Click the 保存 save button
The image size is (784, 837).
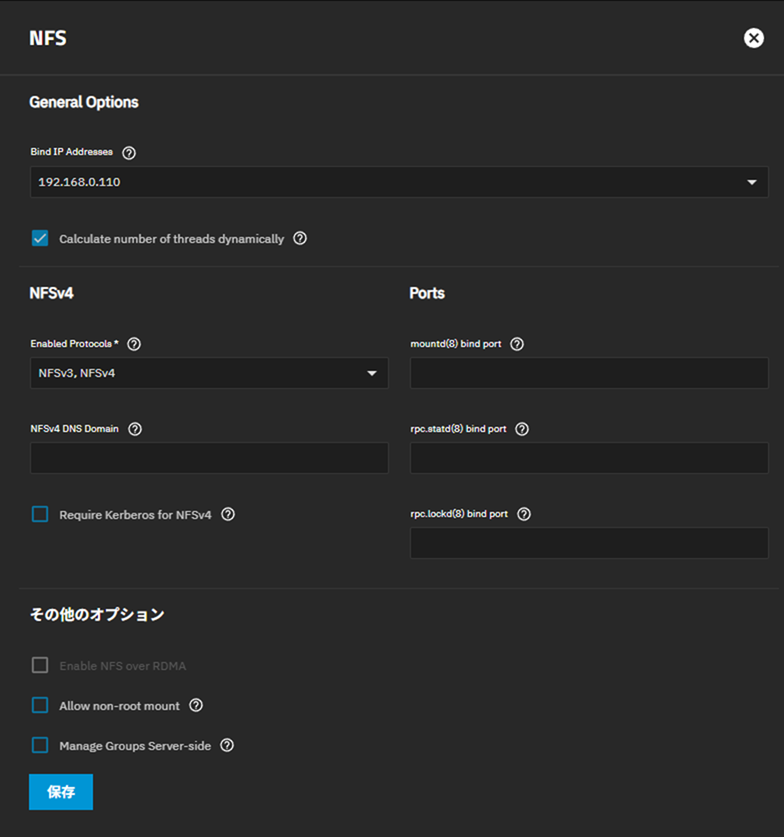pos(61,792)
